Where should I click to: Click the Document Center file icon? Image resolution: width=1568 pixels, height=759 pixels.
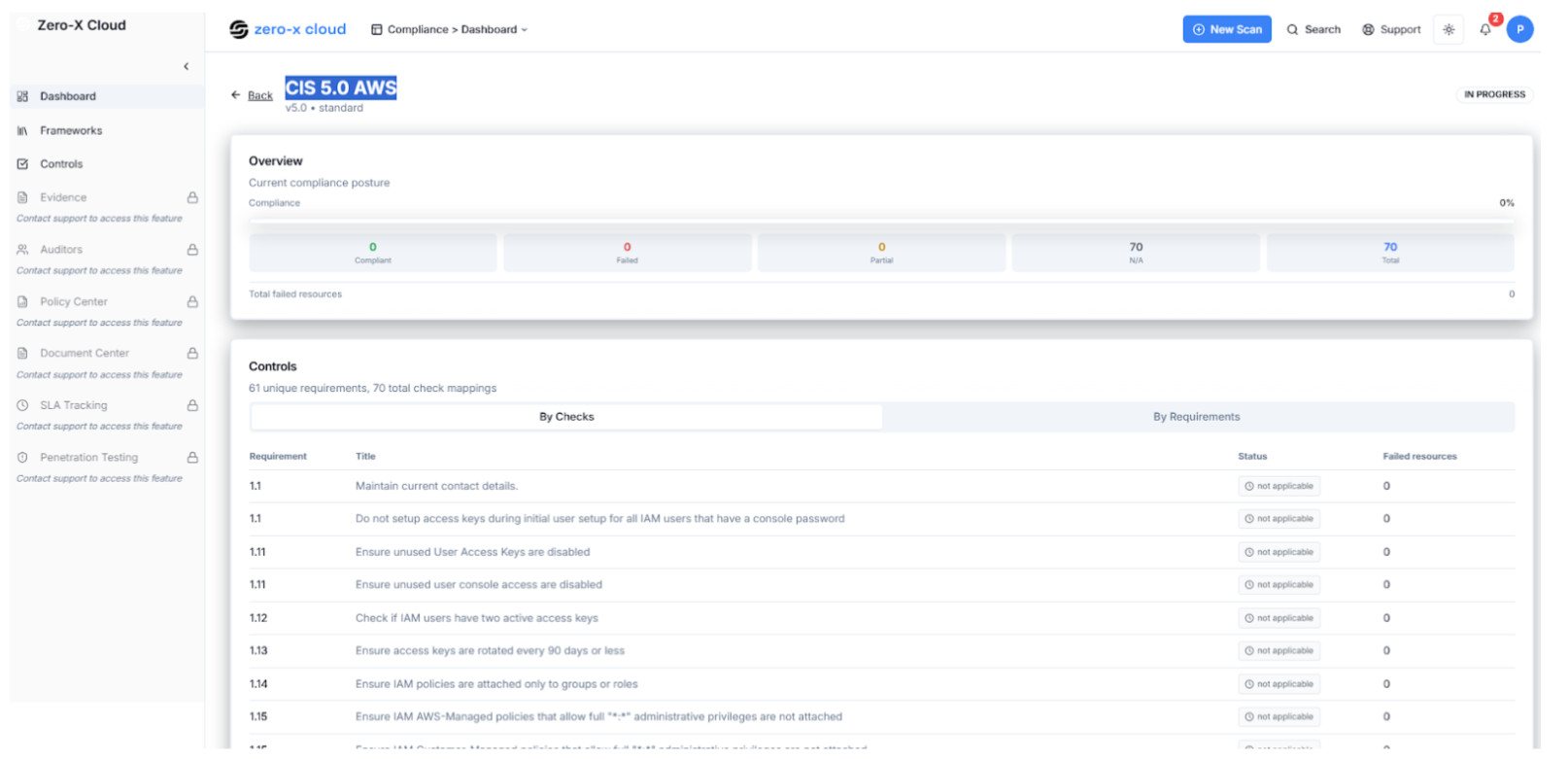tap(22, 353)
